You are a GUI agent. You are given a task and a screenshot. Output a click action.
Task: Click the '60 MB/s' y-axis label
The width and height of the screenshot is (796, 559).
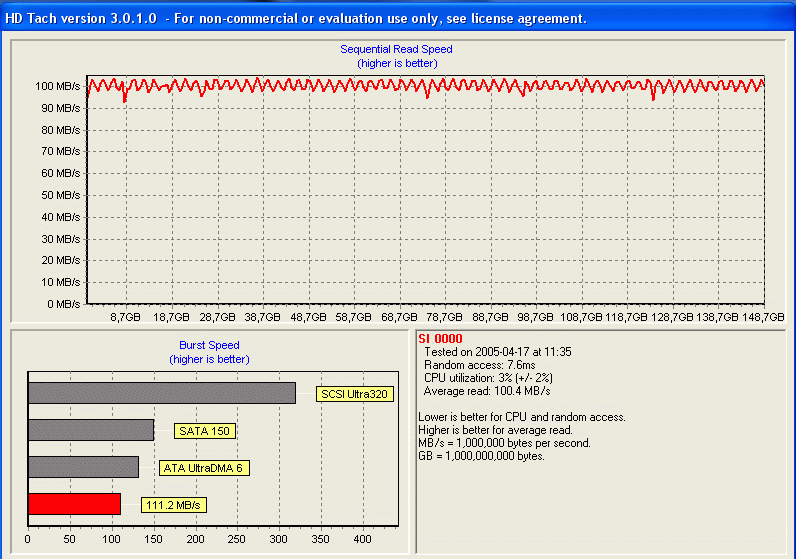point(60,173)
